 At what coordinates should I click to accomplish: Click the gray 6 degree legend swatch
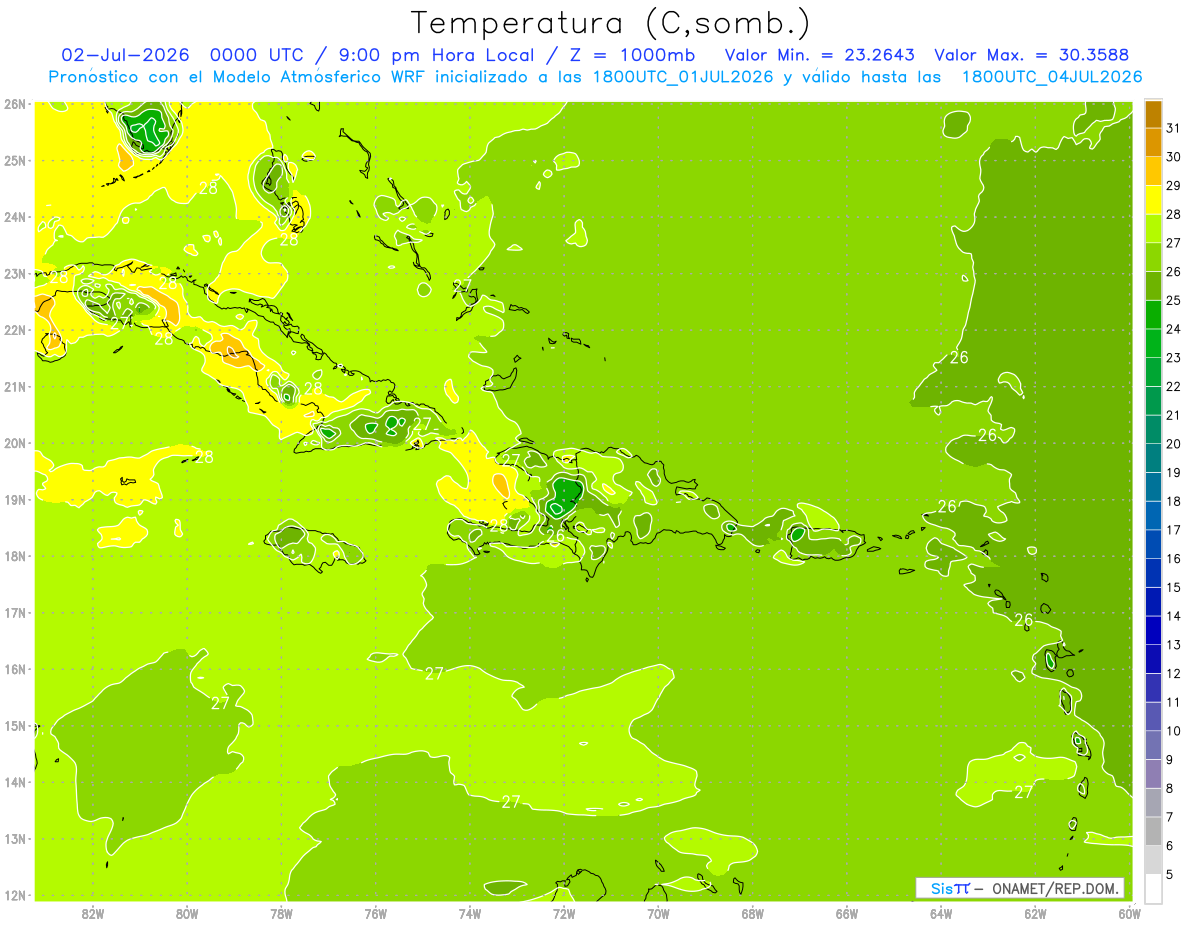(1153, 831)
